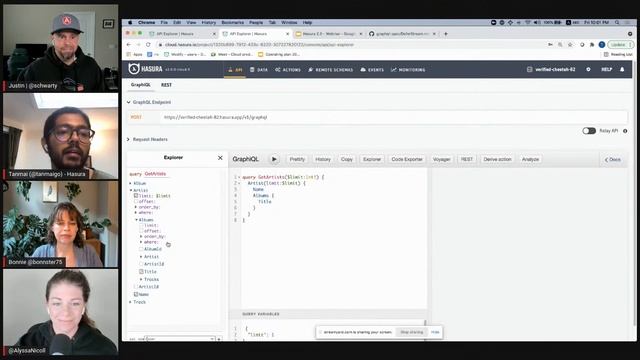Click the History button in GraphiQL toolbar
Viewport: 640px width, 360px height.
[x=323, y=159]
